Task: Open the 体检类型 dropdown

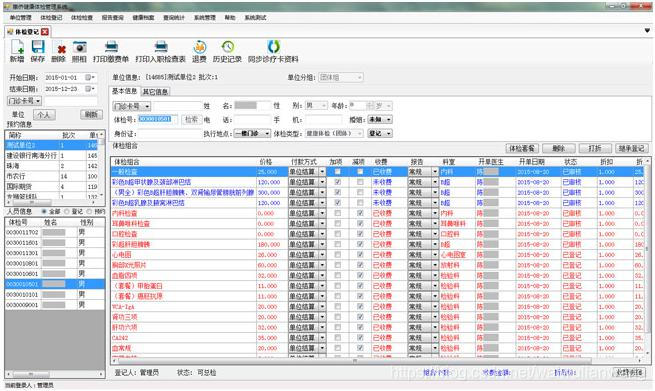Action: pos(334,133)
